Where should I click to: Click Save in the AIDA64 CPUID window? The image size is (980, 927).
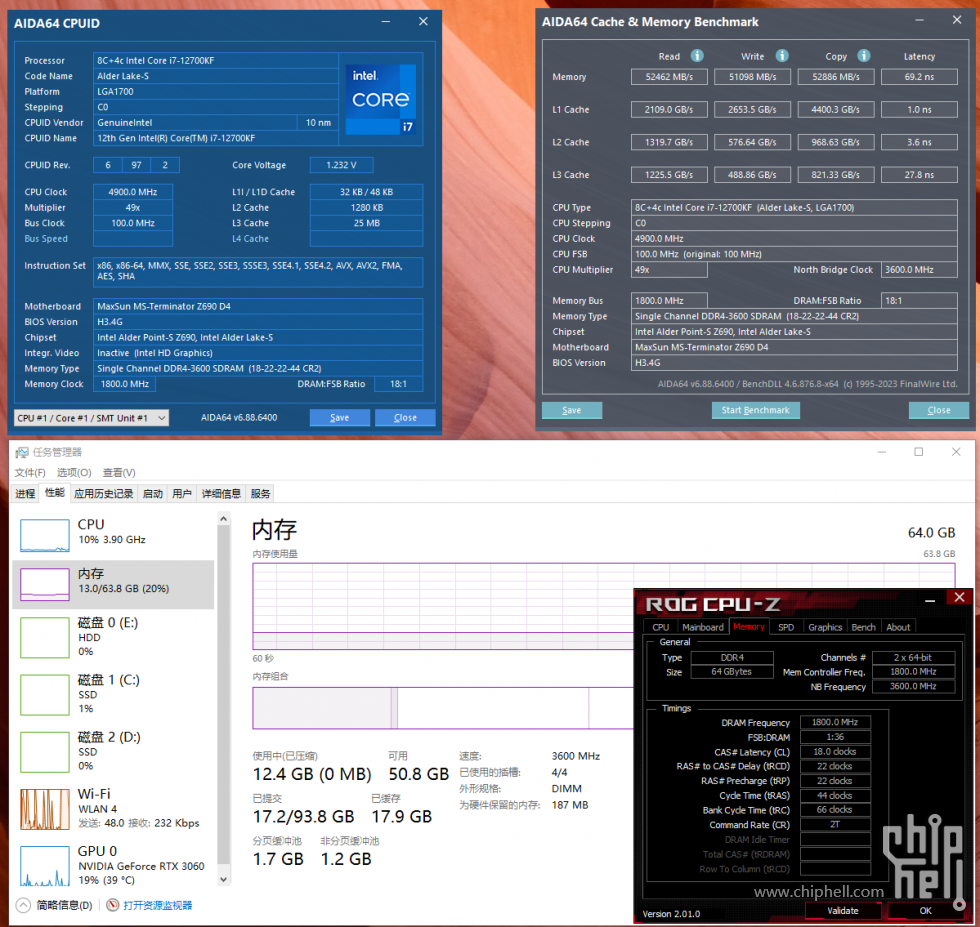[x=339, y=418]
